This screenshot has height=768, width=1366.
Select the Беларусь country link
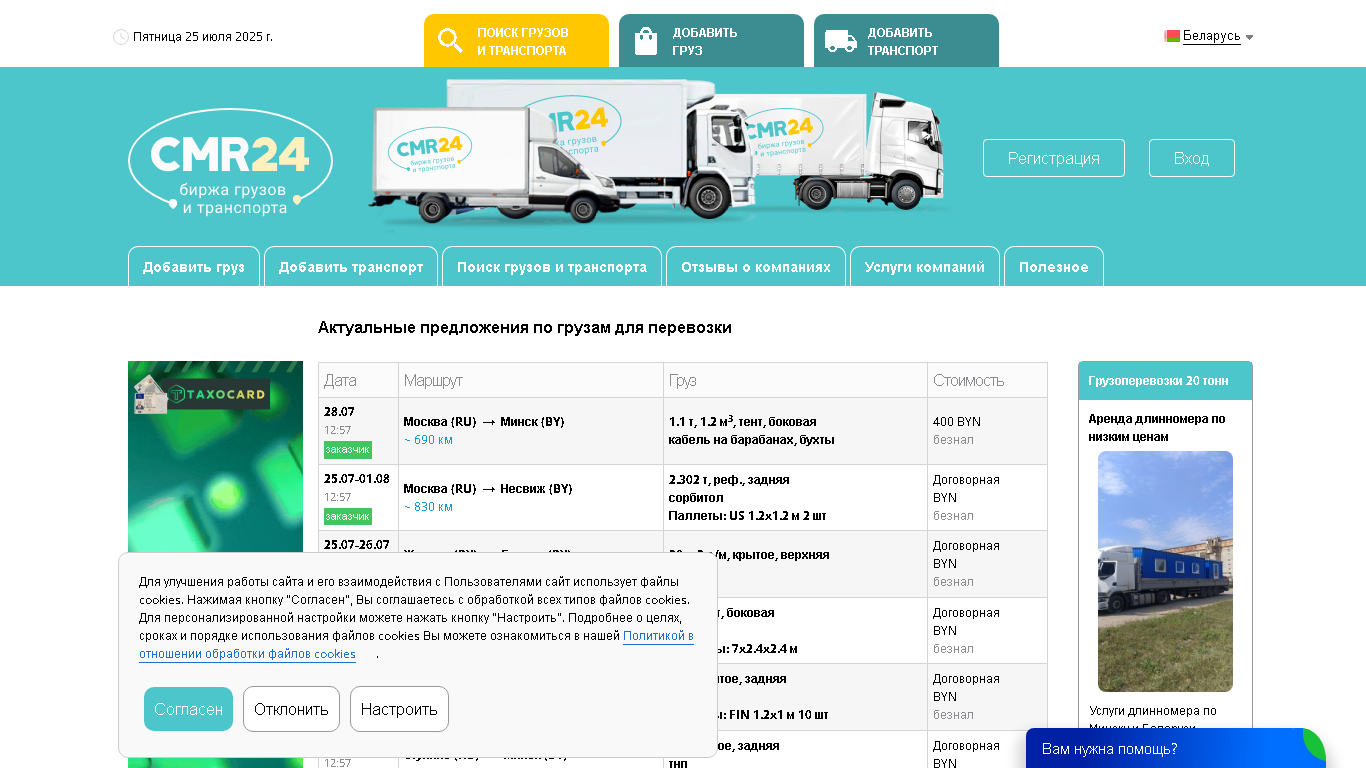pos(1211,36)
